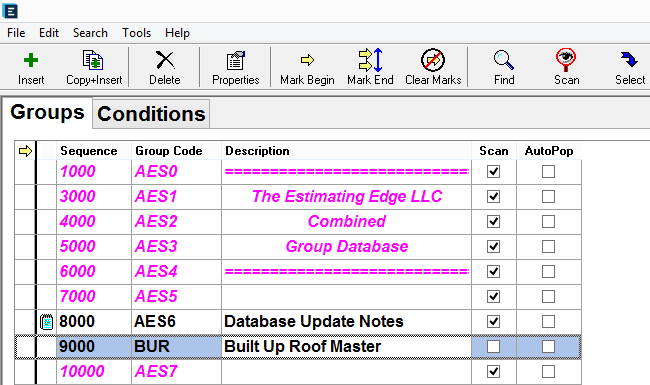The width and height of the screenshot is (650, 385).
Task: Click the notes icon on row 8000
Action: click(46, 322)
